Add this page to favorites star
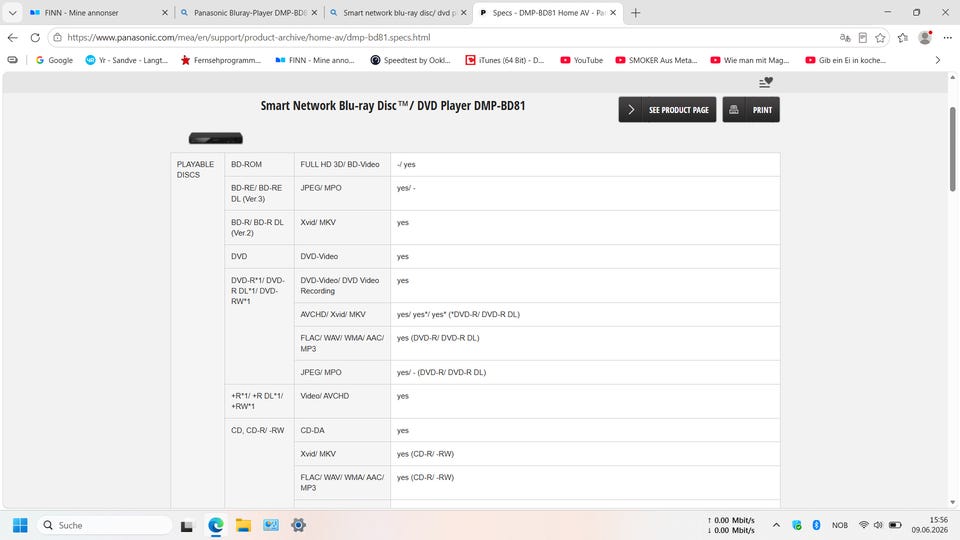960x540 pixels. 880,37
